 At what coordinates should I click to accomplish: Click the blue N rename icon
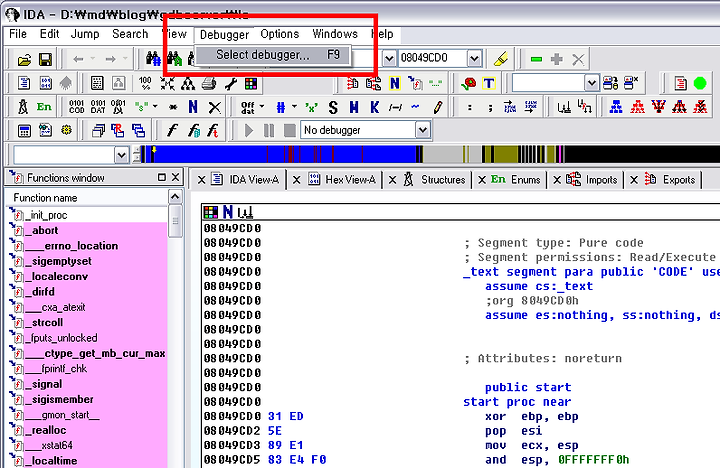tap(193, 107)
